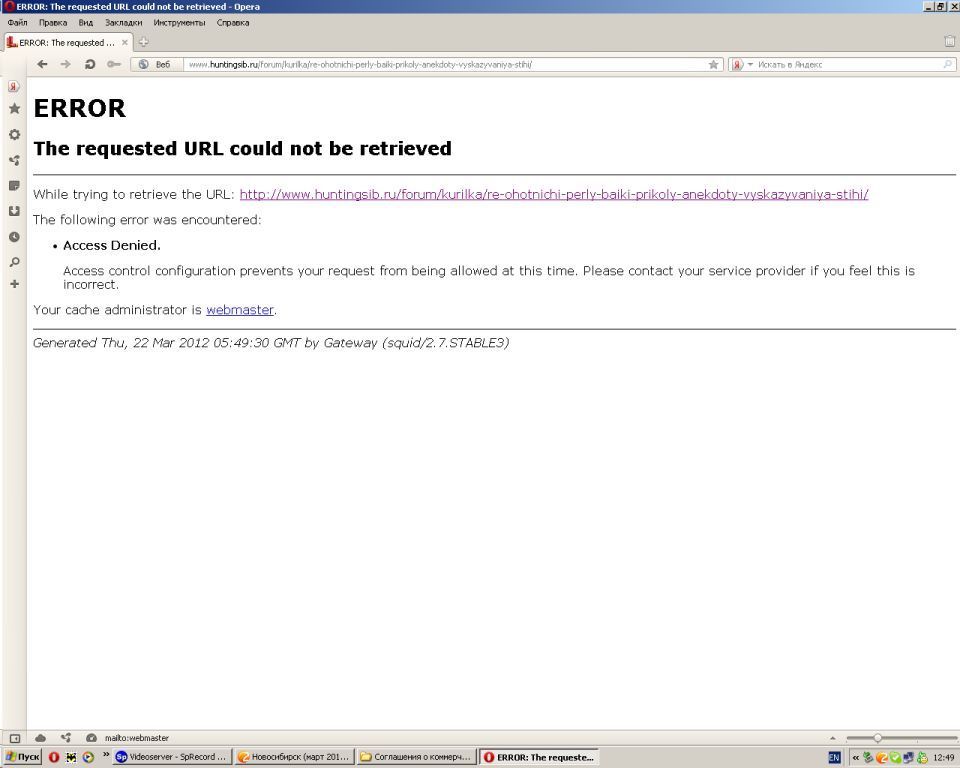Viewport: 960px width, 768px height.
Task: Open the Notes panel in the sidebar
Action: pos(14,186)
